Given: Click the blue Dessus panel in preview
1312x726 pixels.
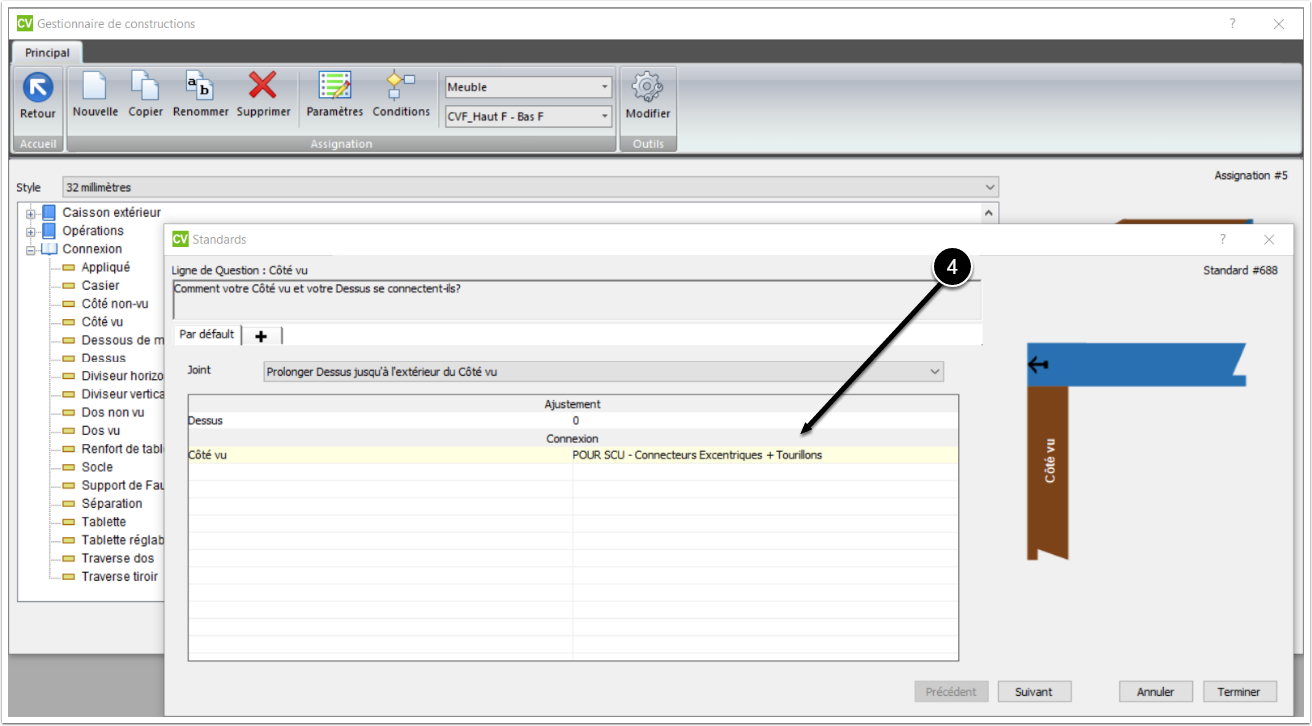Looking at the screenshot, I should (x=1137, y=365).
